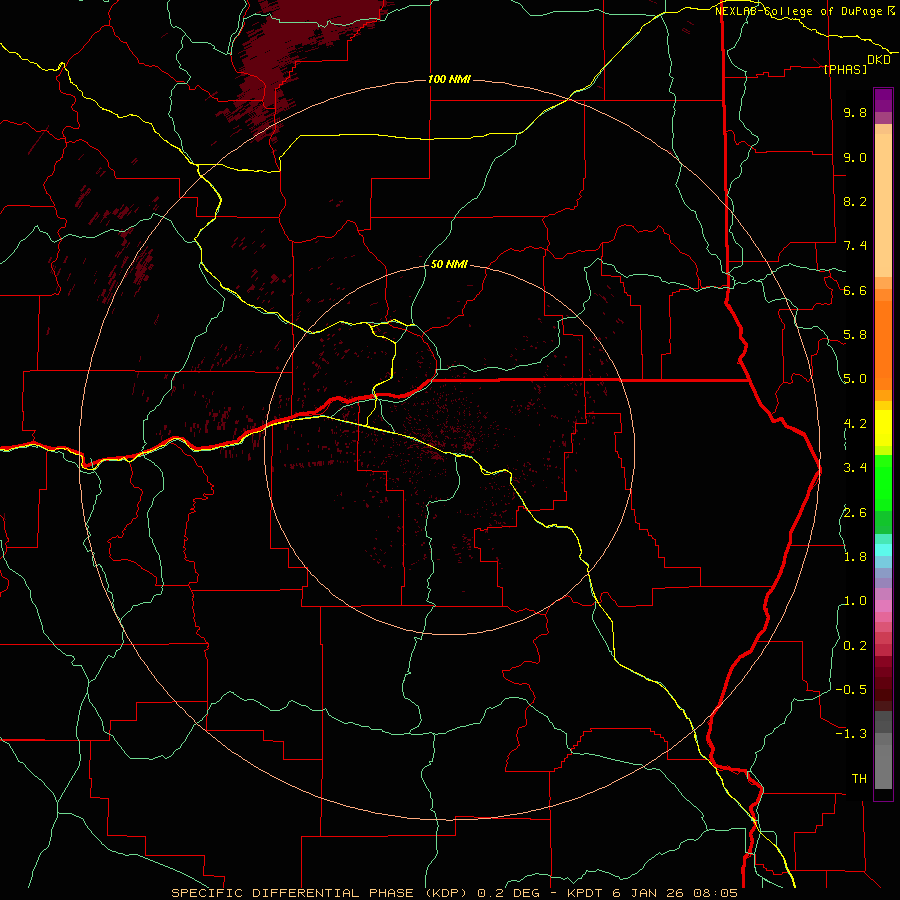This screenshot has width=900, height=900.
Task: Click the 6 JAN 26 date text
Action: click(x=649, y=893)
